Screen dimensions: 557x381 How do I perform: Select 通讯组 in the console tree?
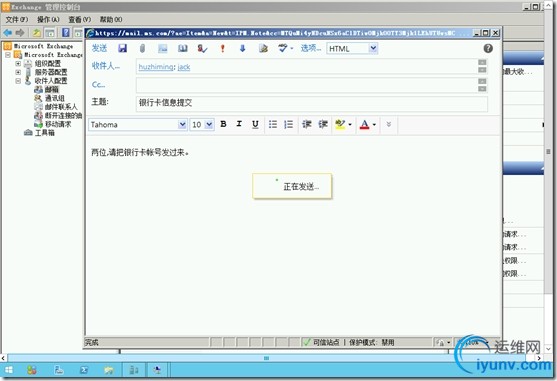click(55, 98)
